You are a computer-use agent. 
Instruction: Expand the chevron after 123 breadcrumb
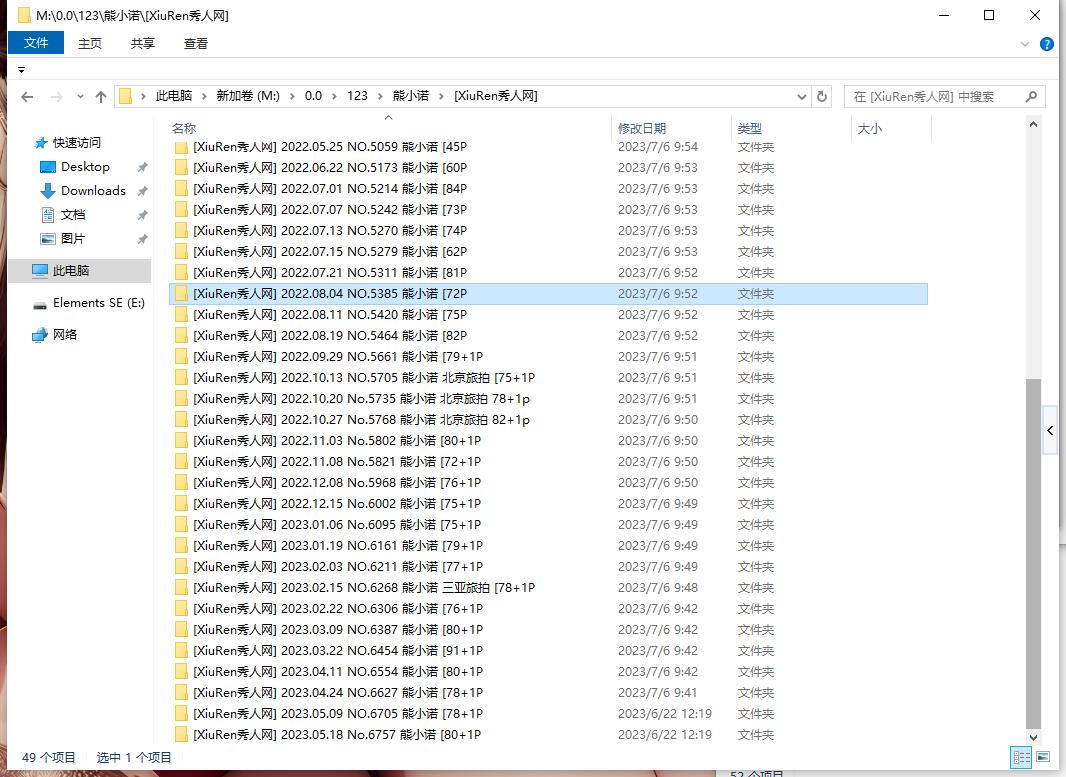[379, 97]
